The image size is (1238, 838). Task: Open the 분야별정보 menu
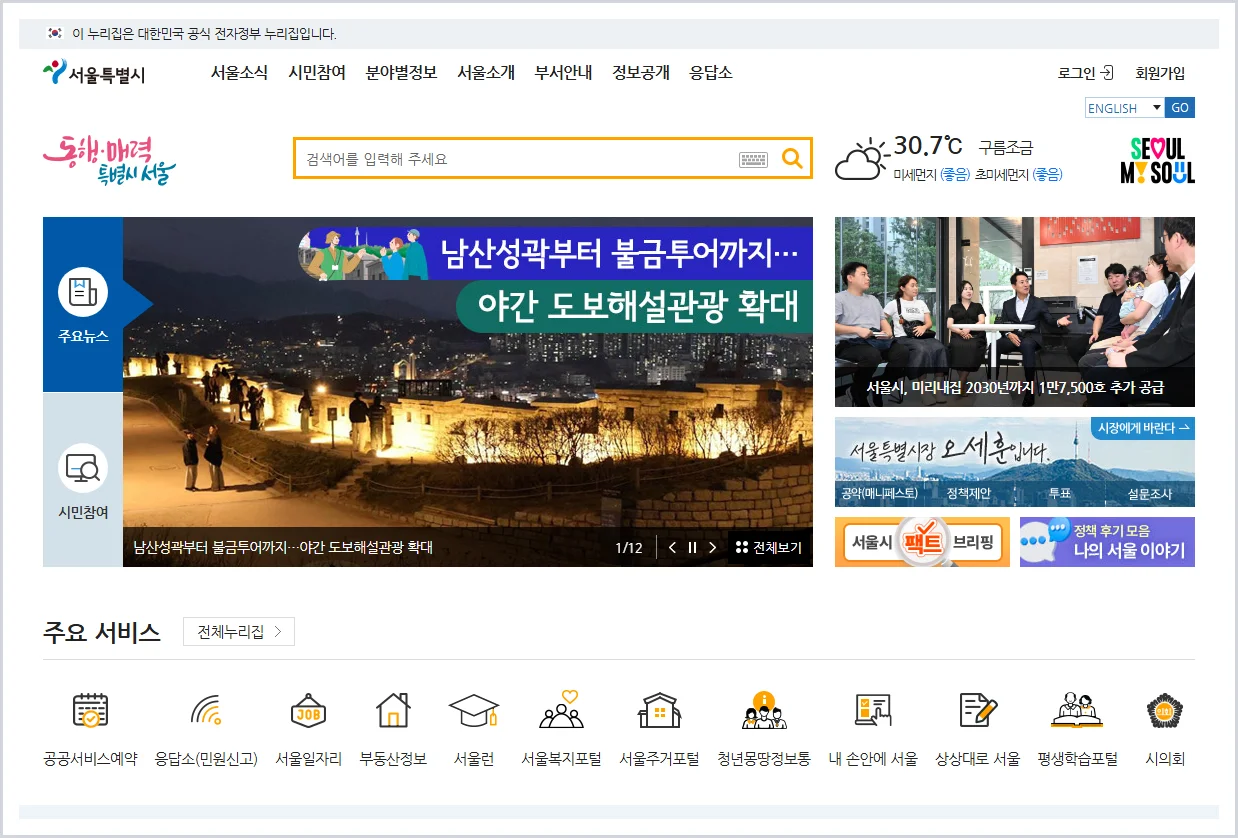[x=401, y=73]
